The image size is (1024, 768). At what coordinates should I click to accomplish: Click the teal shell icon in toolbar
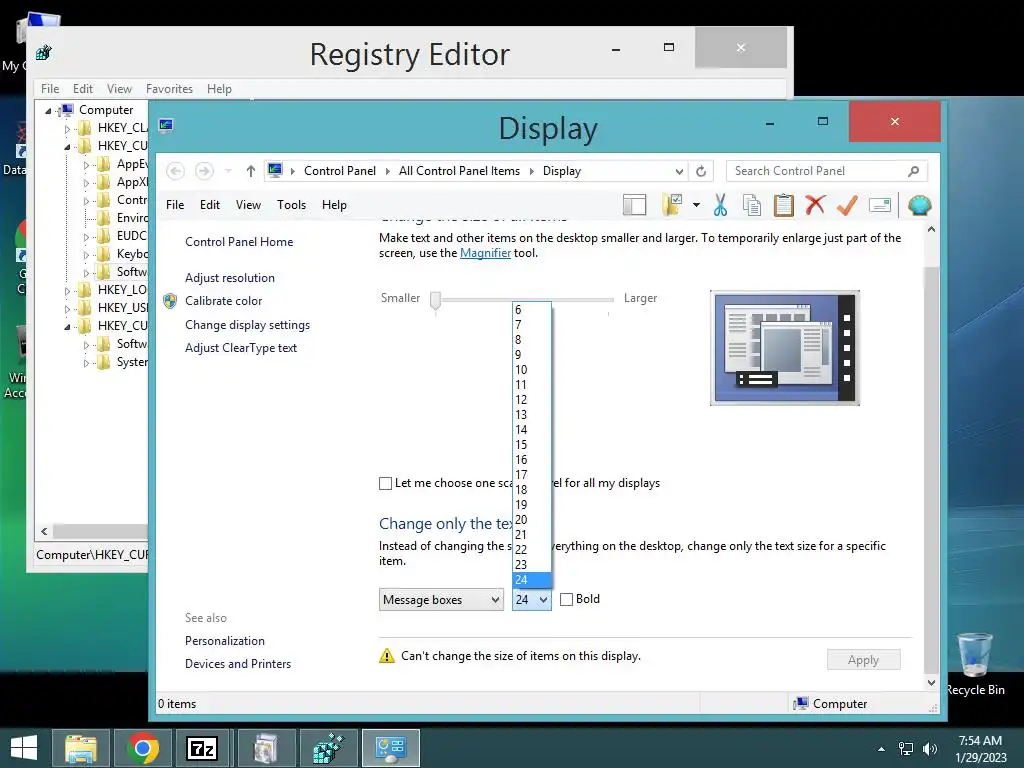pyautogui.click(x=920, y=205)
